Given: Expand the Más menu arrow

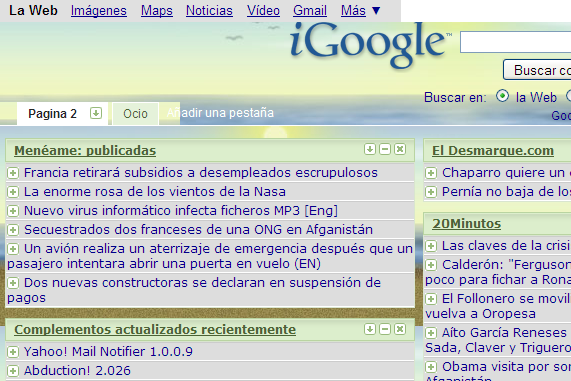Looking at the screenshot, I should click(376, 11).
